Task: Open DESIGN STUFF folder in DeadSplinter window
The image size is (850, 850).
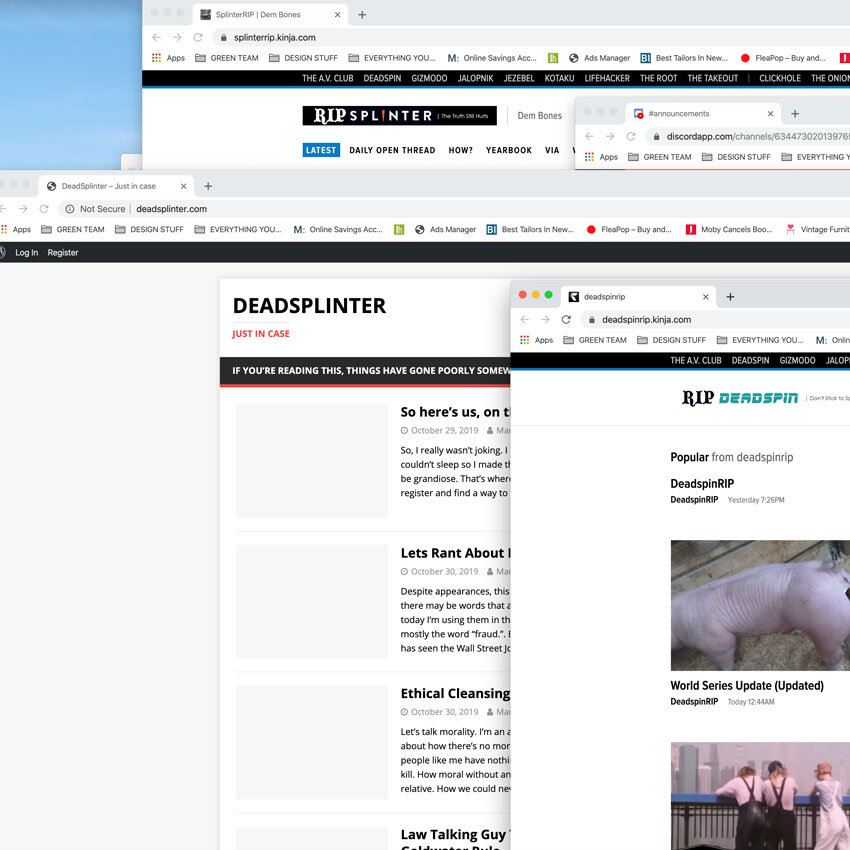Action: (x=150, y=229)
